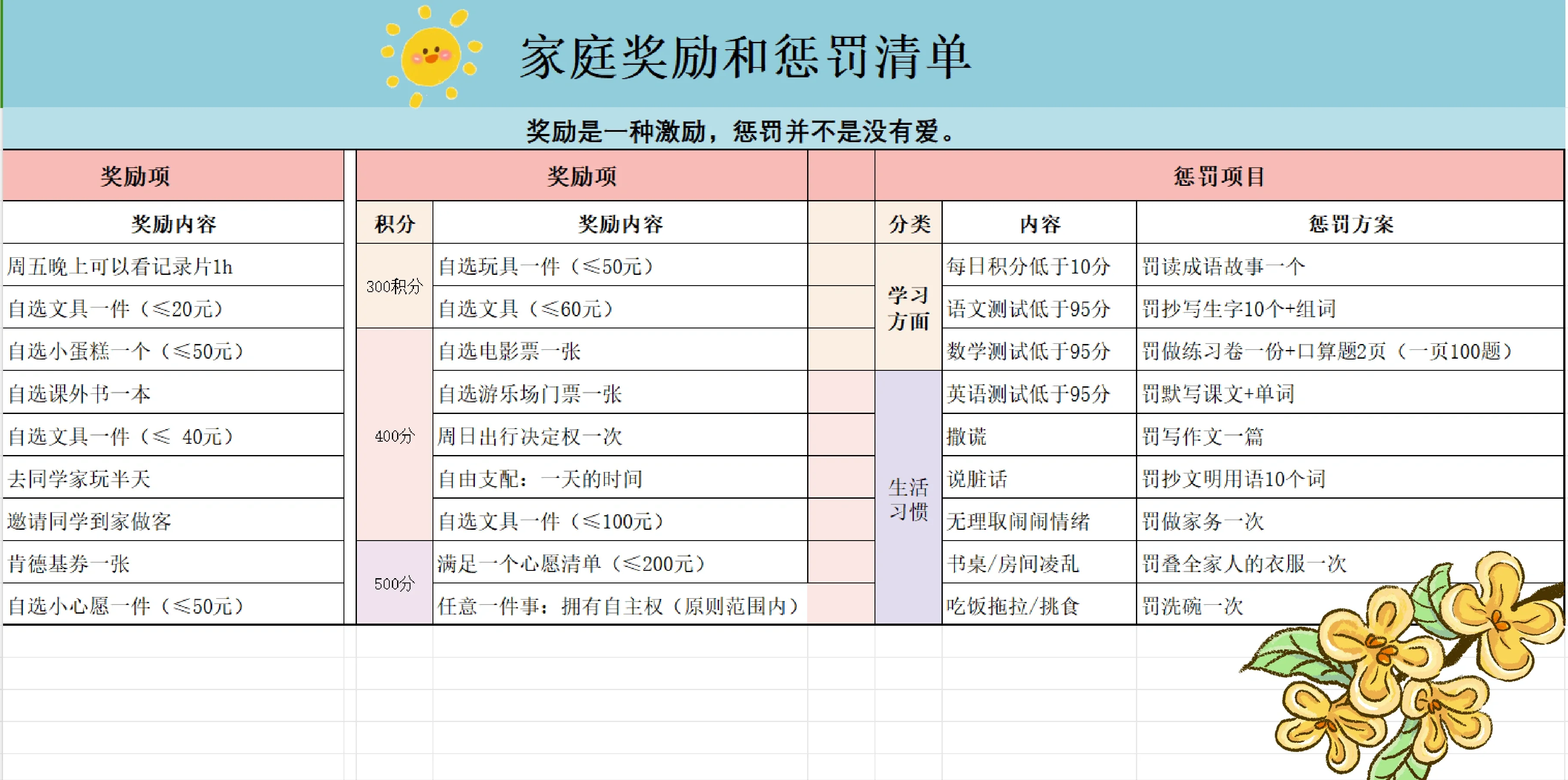
Task: Select cell 罚默写课文+单词
Action: click(1350, 393)
